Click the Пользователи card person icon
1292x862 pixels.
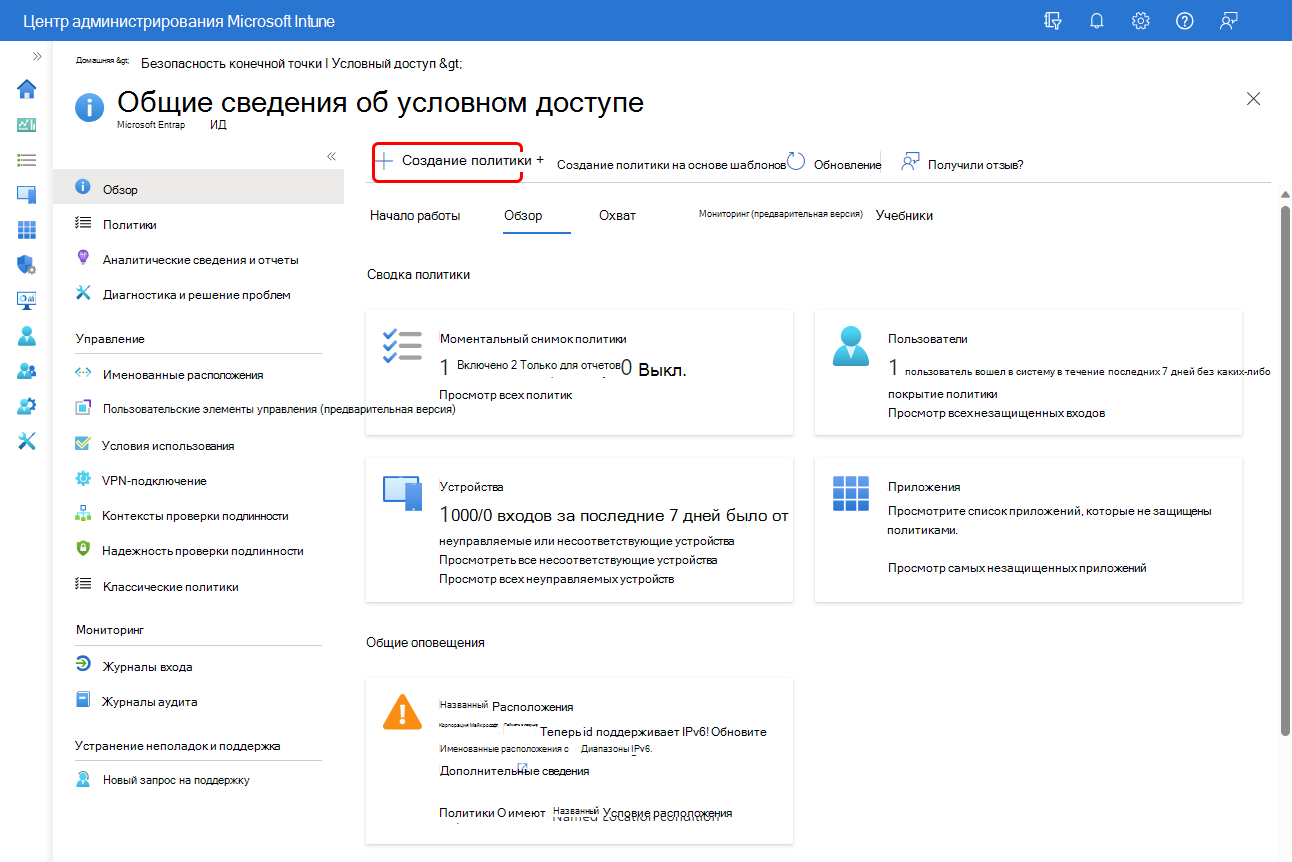pyautogui.click(x=852, y=347)
